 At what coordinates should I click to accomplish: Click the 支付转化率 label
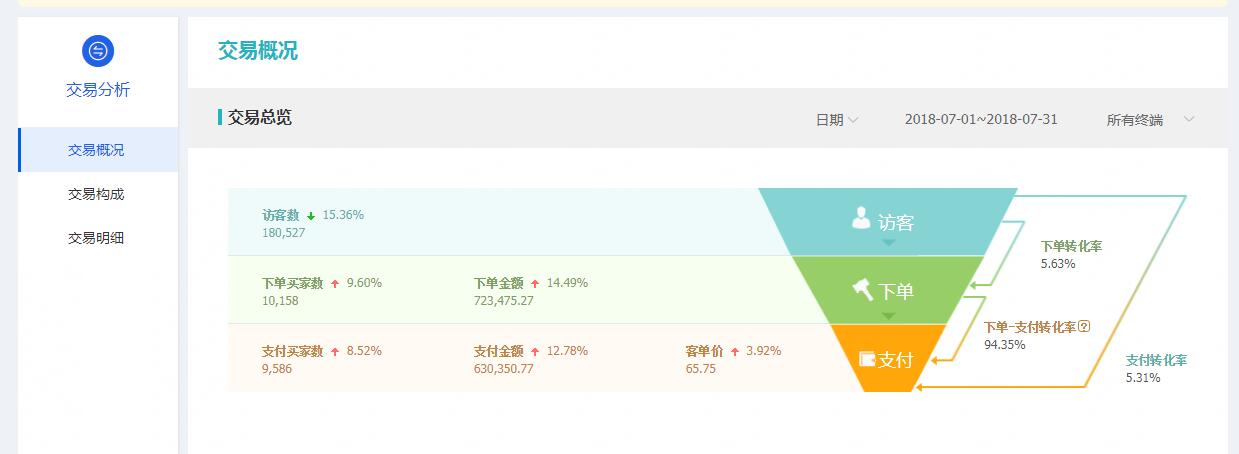(1156, 360)
